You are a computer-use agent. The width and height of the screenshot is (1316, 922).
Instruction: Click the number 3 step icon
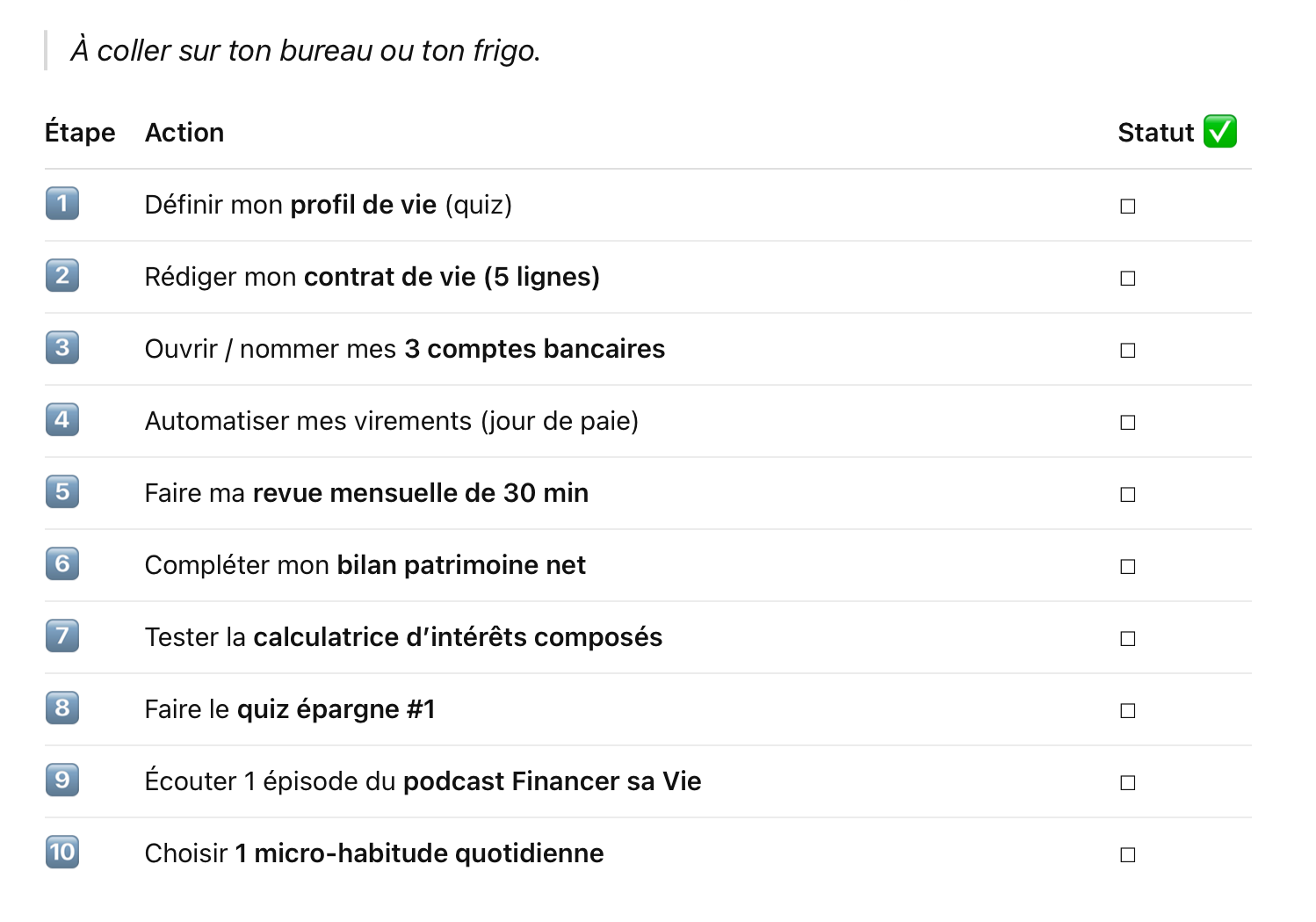[62, 348]
